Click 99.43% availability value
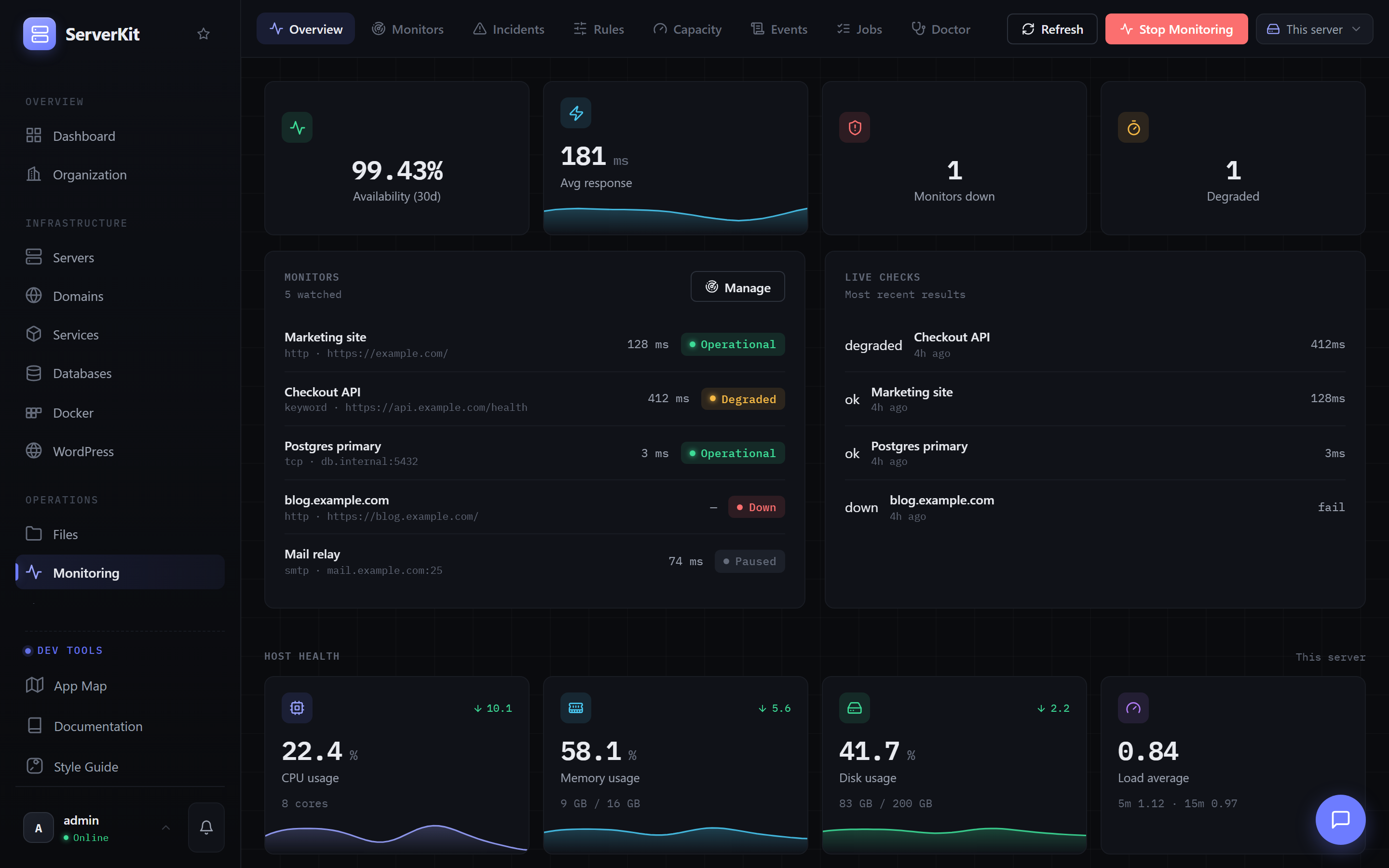The image size is (1389, 868). coord(396,171)
